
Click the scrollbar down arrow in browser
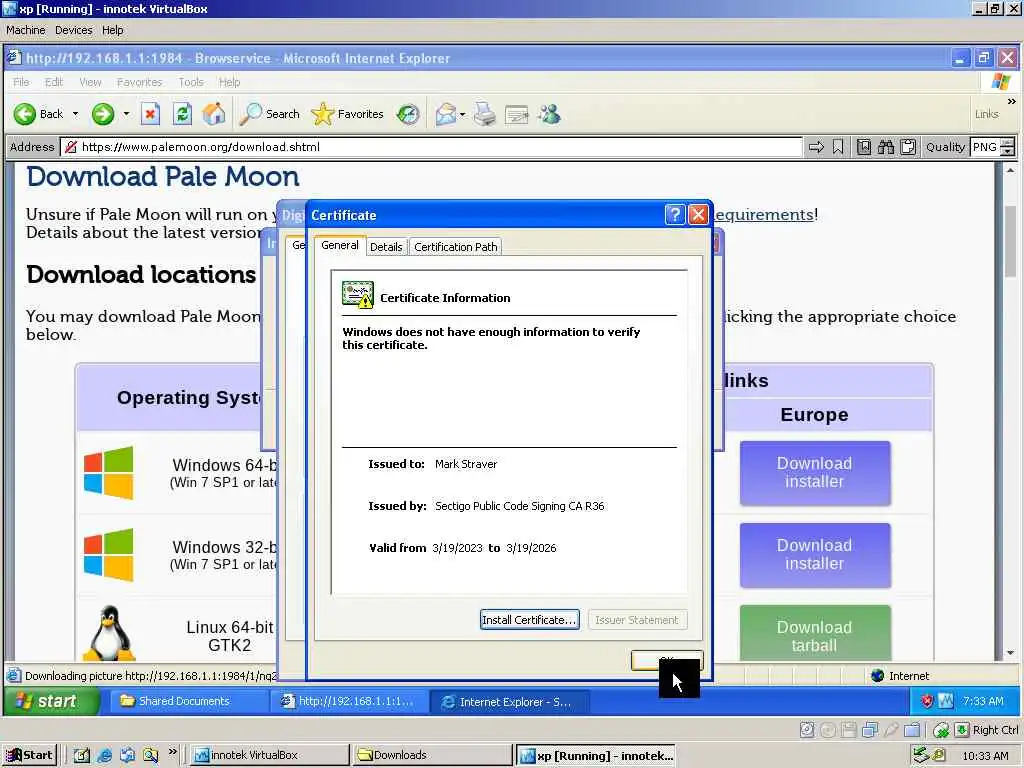pyautogui.click(x=1010, y=652)
